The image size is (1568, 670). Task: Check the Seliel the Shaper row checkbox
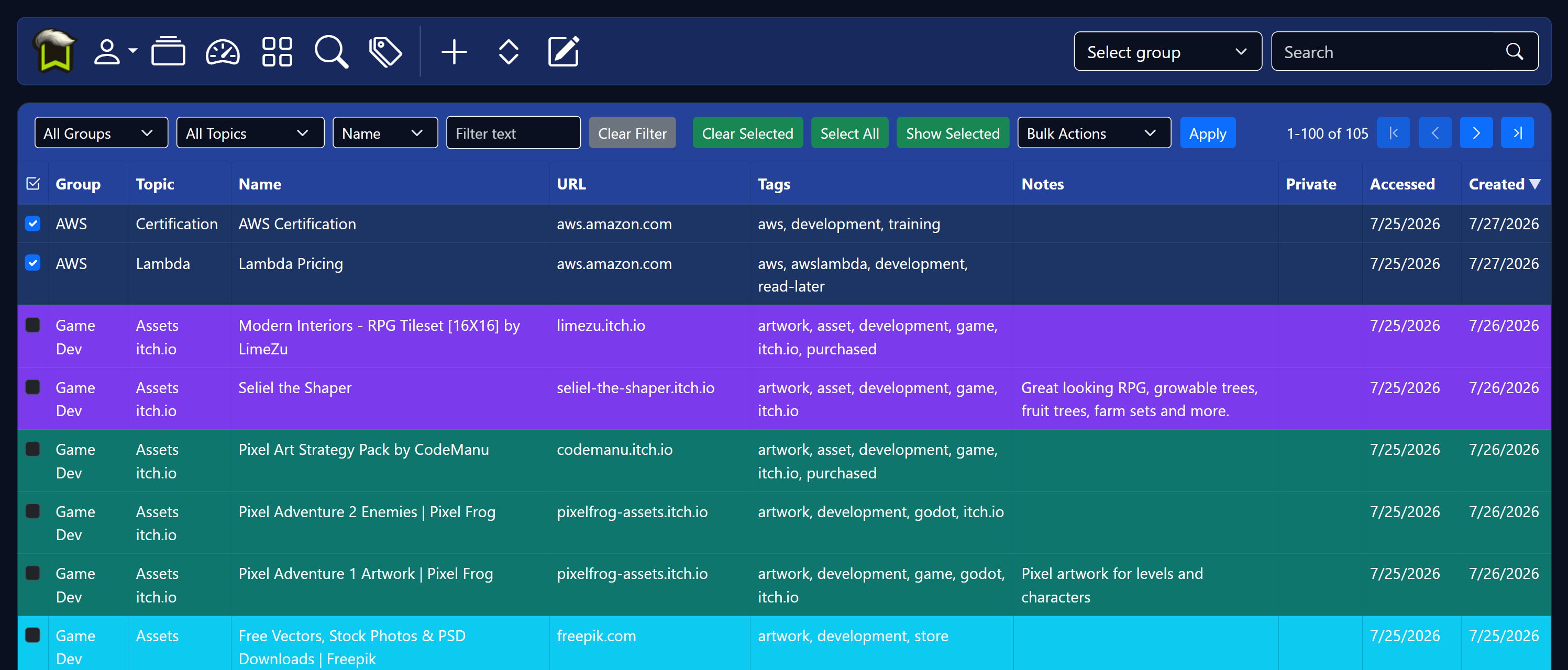point(33,387)
